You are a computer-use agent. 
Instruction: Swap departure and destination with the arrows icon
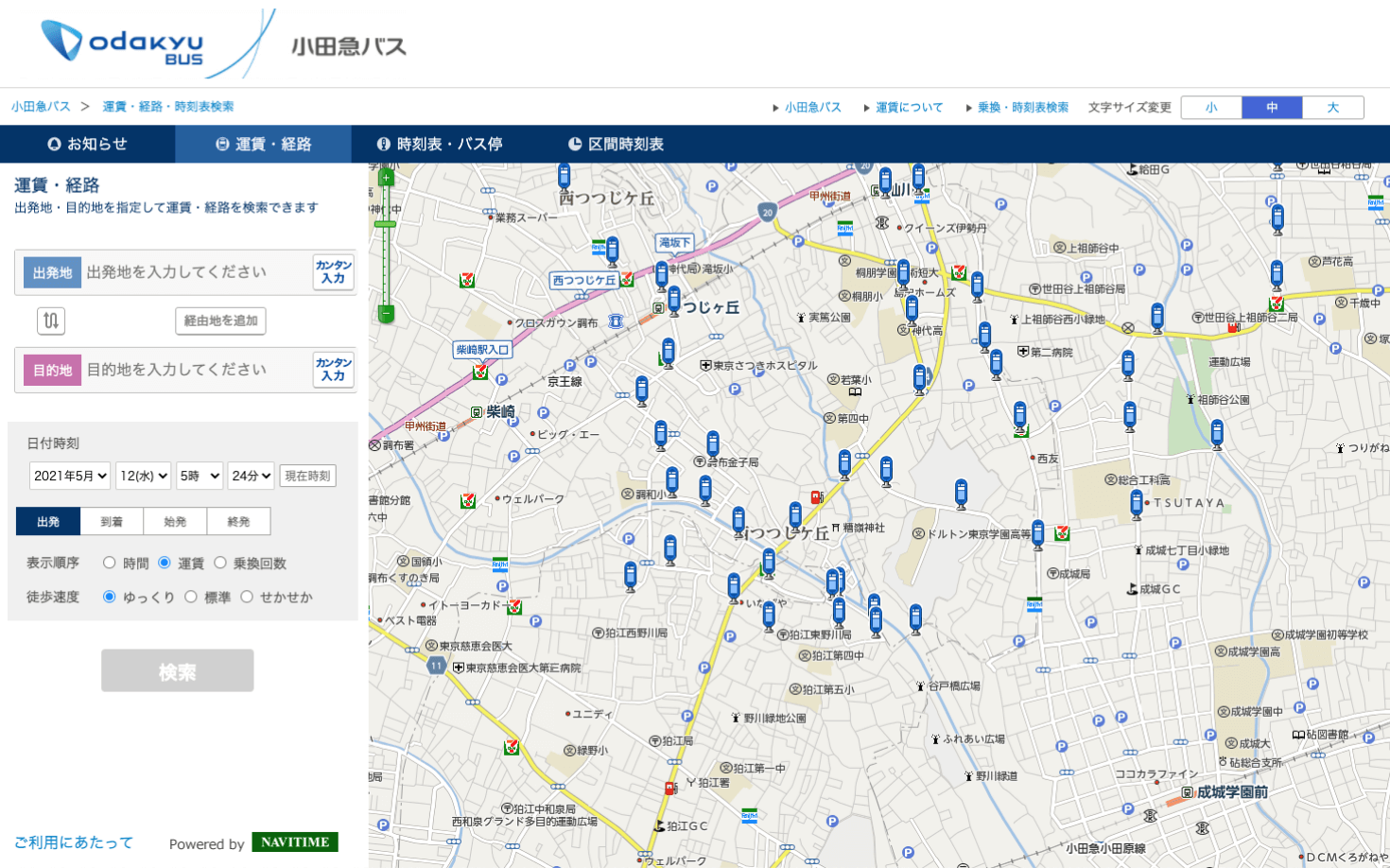point(51,321)
